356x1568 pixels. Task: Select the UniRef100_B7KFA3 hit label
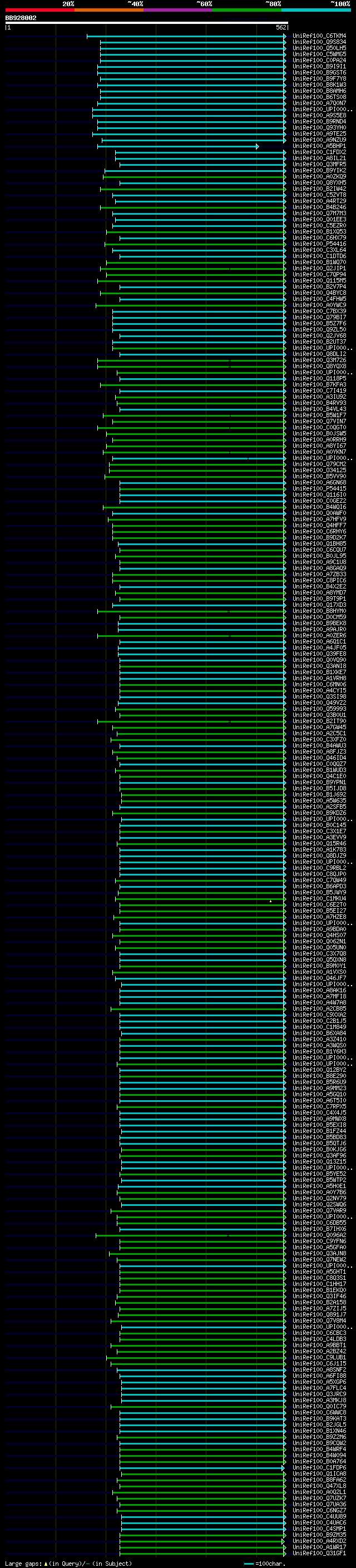tap(319, 385)
